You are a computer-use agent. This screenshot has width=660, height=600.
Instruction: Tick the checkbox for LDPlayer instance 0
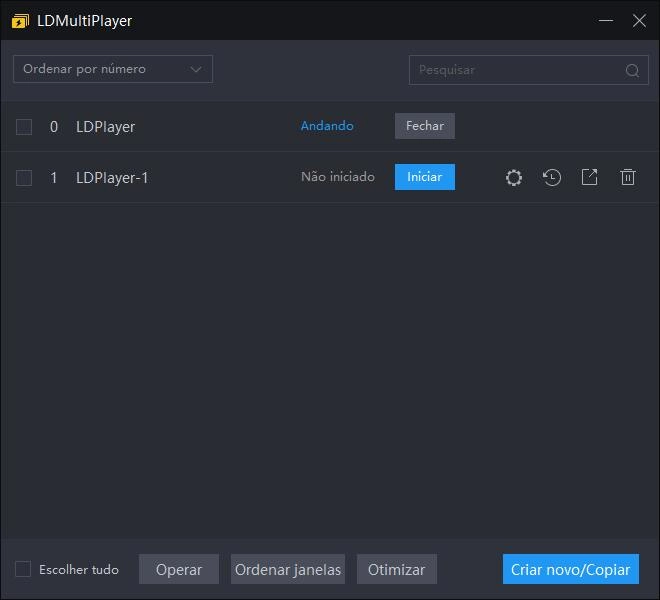[24, 127]
